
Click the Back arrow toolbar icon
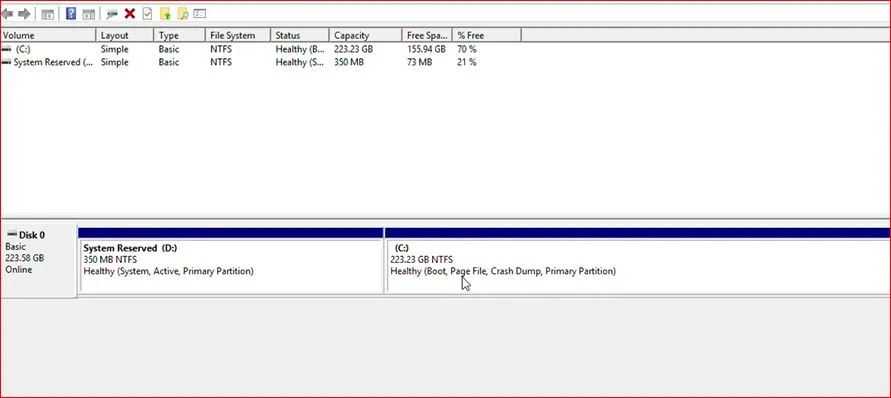pyautogui.click(x=7, y=14)
